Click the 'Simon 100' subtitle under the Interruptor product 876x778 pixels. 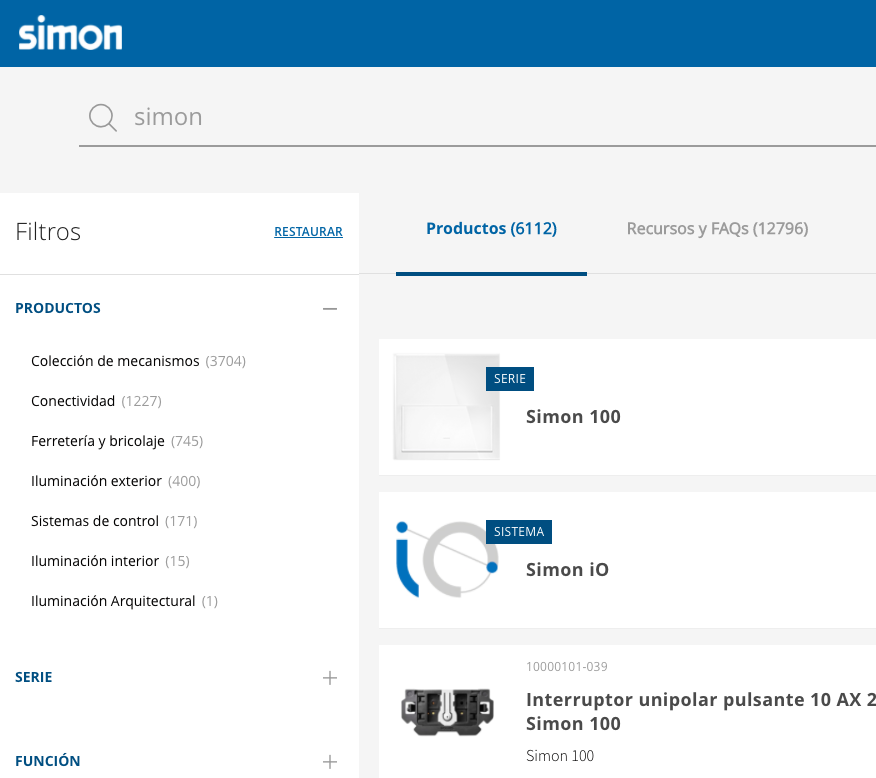[x=560, y=756]
